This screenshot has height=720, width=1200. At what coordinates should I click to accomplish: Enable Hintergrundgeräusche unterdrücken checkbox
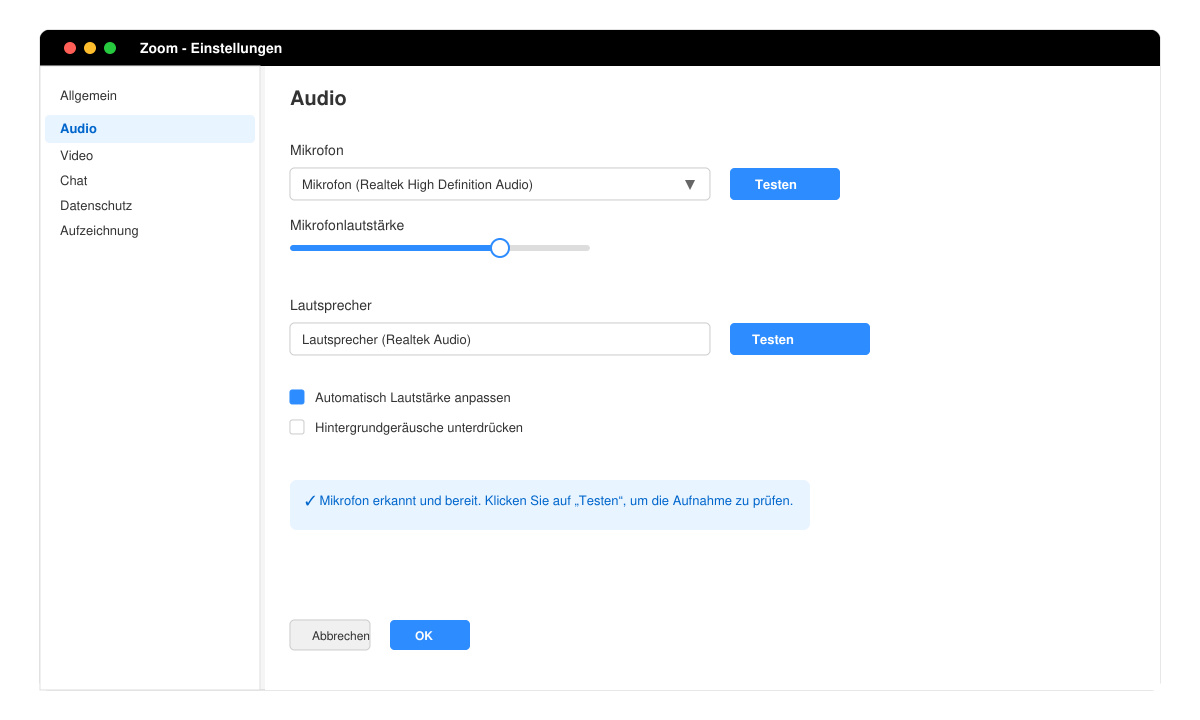(297, 427)
